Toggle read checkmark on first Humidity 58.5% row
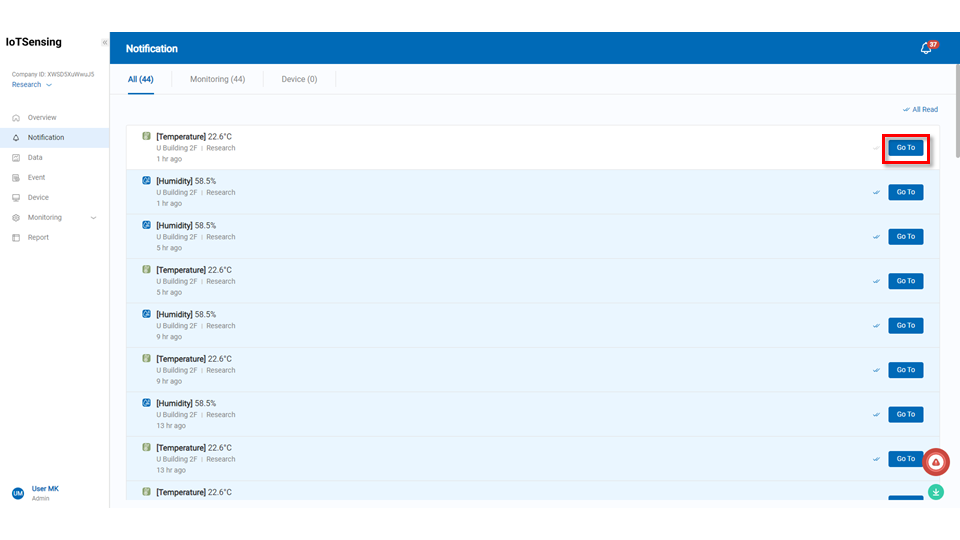 click(x=877, y=192)
